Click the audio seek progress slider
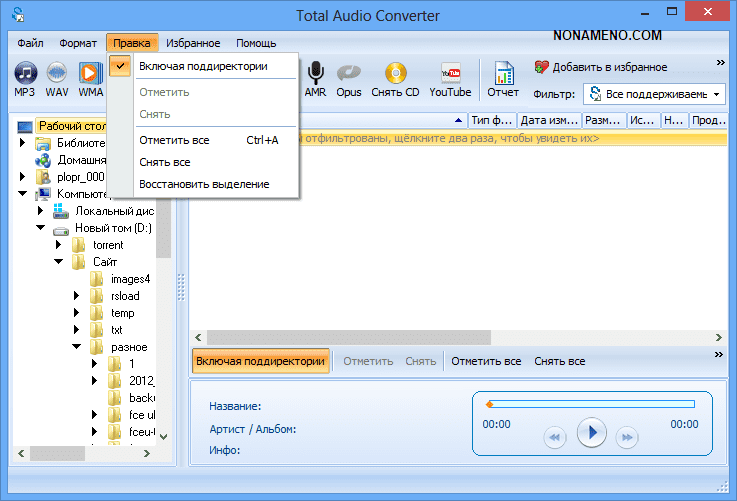This screenshot has height=501, width=737. (x=590, y=404)
